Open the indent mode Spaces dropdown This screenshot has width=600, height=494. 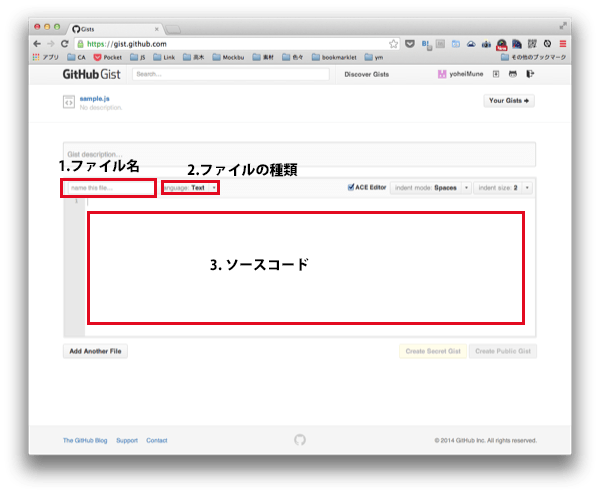(431, 187)
